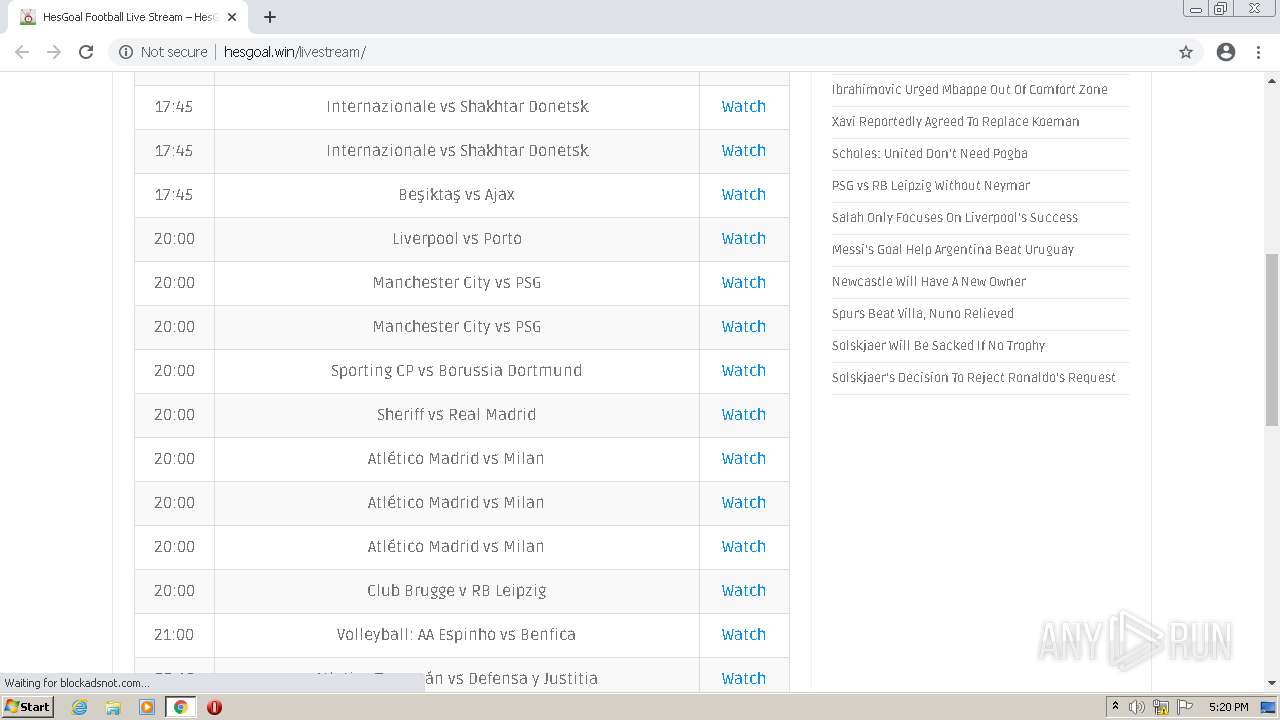Reload the page with the refresh icon
This screenshot has width=1280, height=720.
(x=86, y=52)
